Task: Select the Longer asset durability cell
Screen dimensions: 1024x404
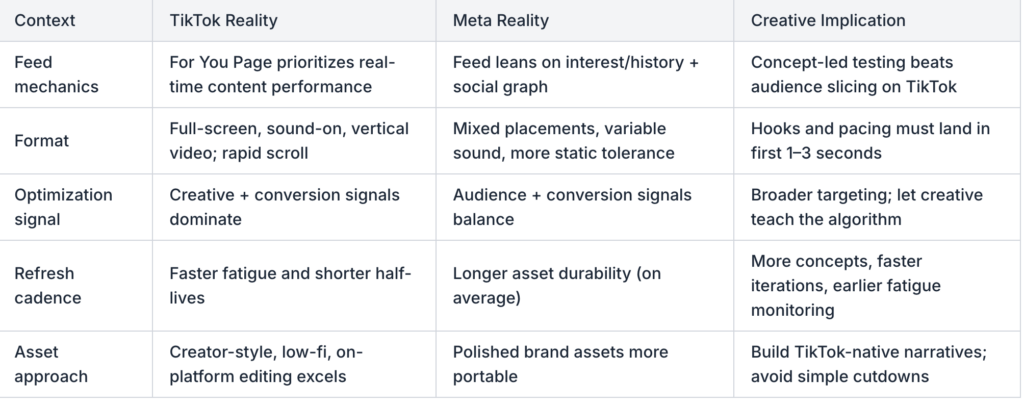Action: click(x=584, y=285)
